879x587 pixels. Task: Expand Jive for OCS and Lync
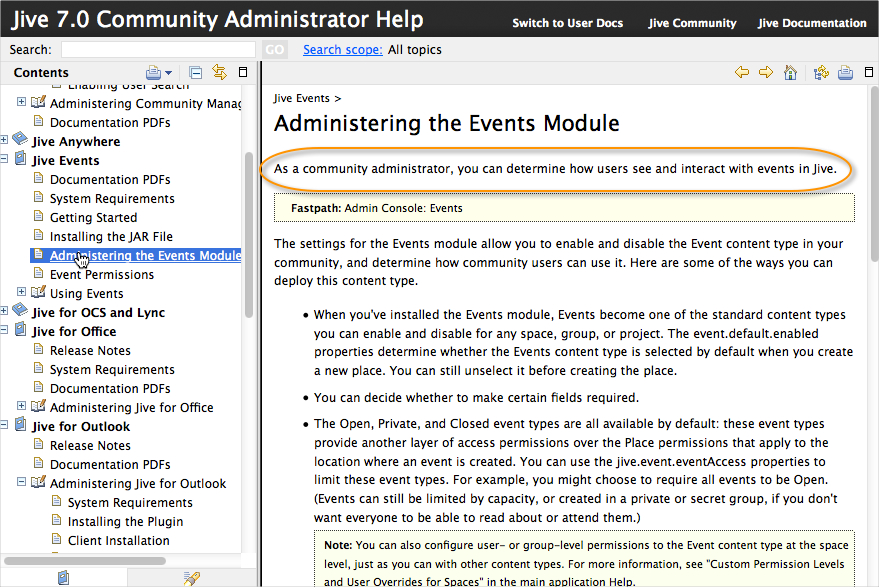(x=4, y=311)
